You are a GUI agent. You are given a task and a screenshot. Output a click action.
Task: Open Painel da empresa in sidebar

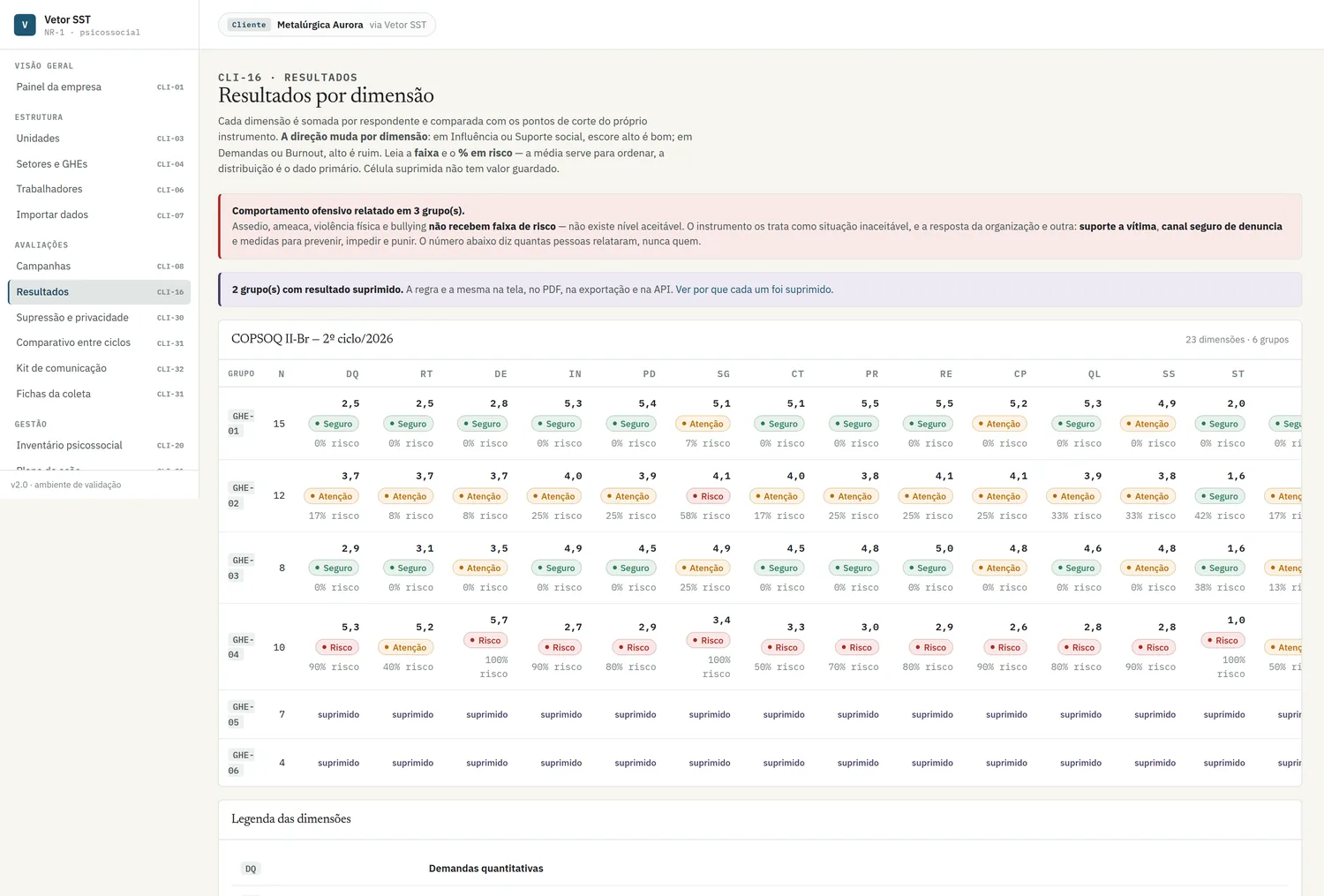click(99, 87)
